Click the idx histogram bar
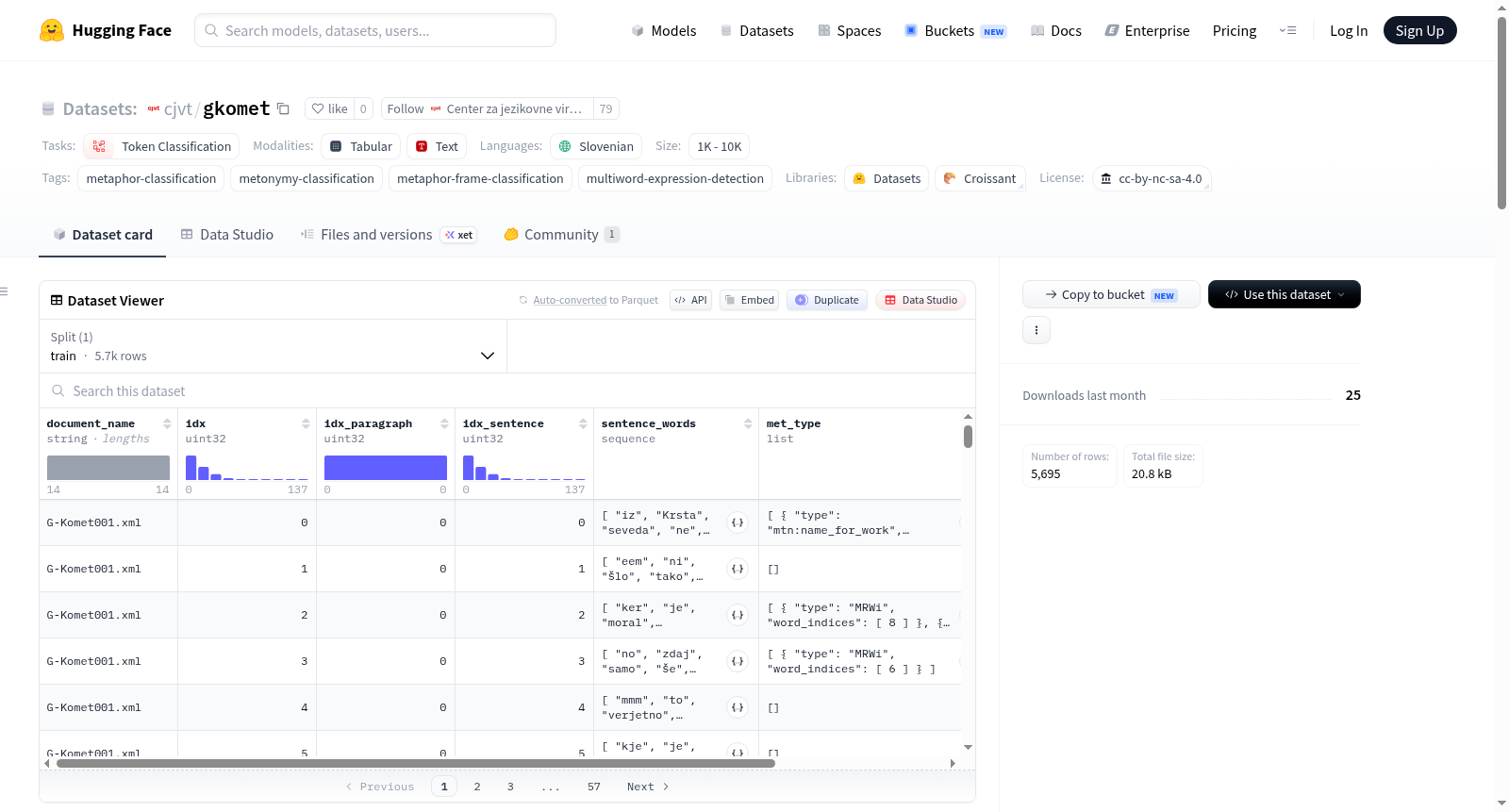The image size is (1509, 812). click(191, 468)
